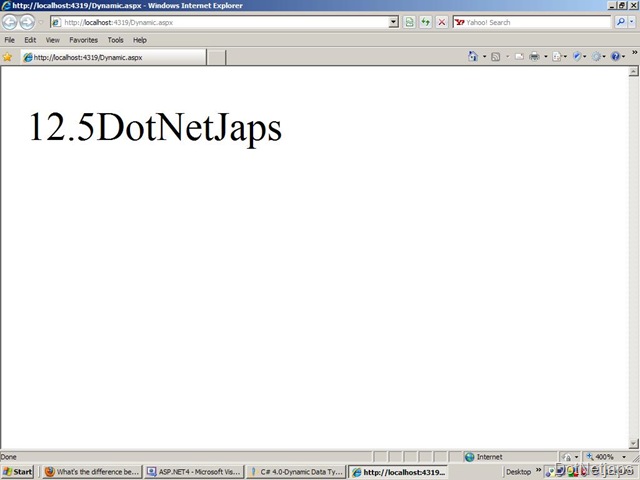This screenshot has height=480, width=640.
Task: Open the search provider dropdown arrow
Action: (x=632, y=22)
